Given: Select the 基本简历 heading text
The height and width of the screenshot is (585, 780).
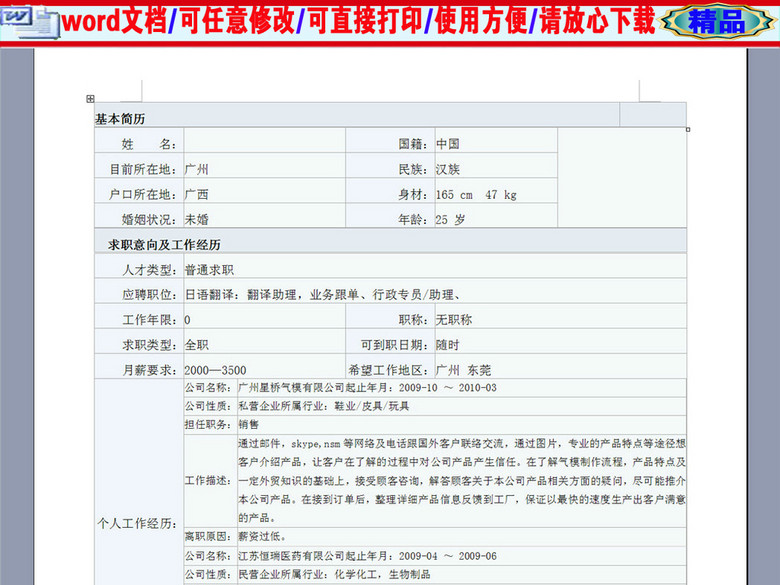Looking at the screenshot, I should (x=120, y=119).
